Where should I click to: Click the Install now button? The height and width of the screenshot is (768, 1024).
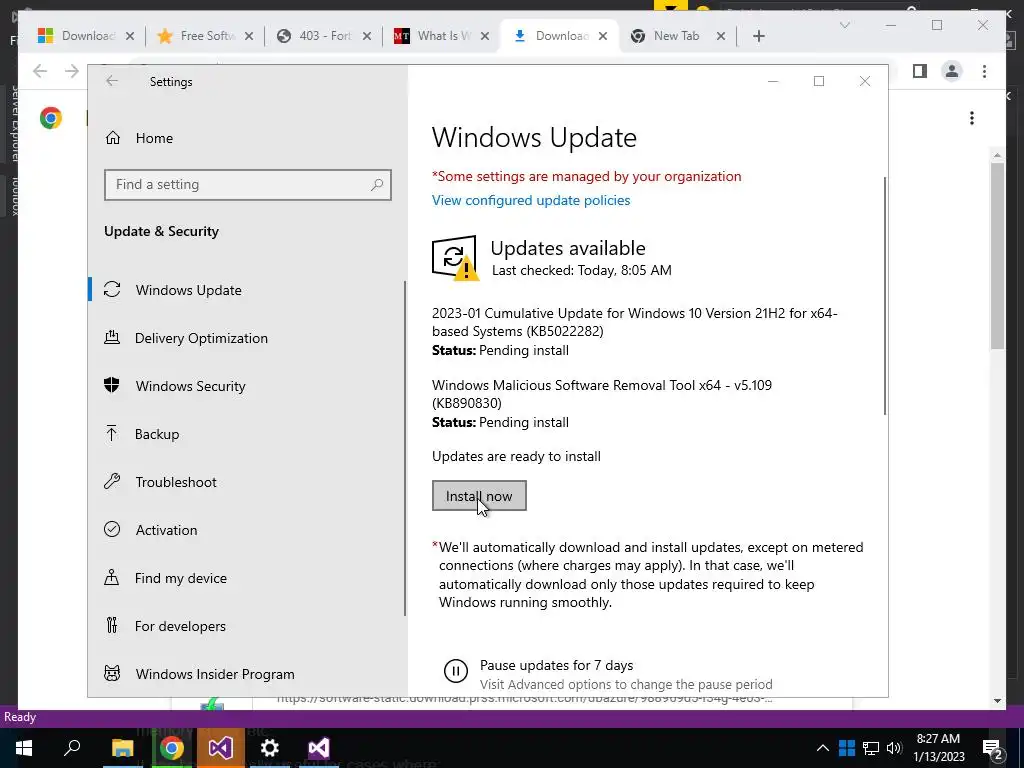tap(479, 496)
